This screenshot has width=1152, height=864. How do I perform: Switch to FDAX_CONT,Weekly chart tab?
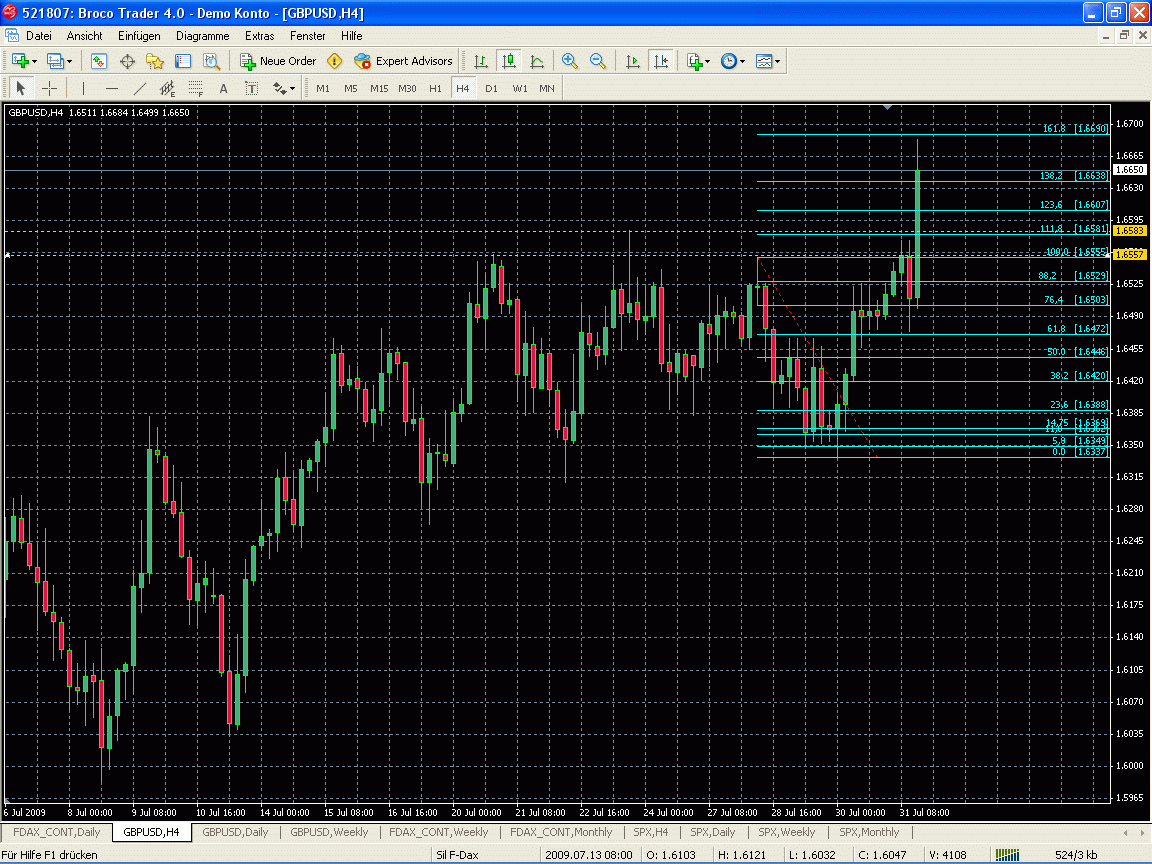(439, 832)
